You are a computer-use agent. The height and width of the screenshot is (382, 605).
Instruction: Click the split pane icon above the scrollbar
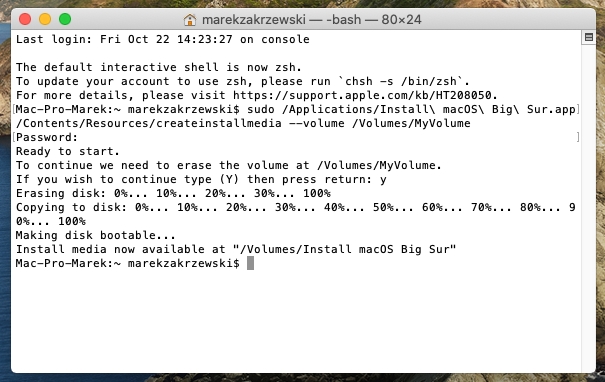click(588, 37)
